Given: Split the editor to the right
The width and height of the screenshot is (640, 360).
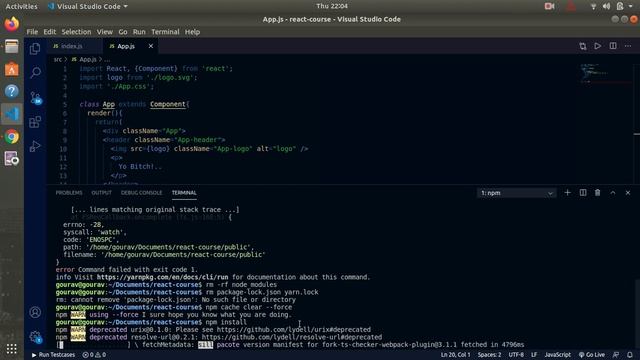Looking at the screenshot, I should pyautogui.click(x=613, y=46).
